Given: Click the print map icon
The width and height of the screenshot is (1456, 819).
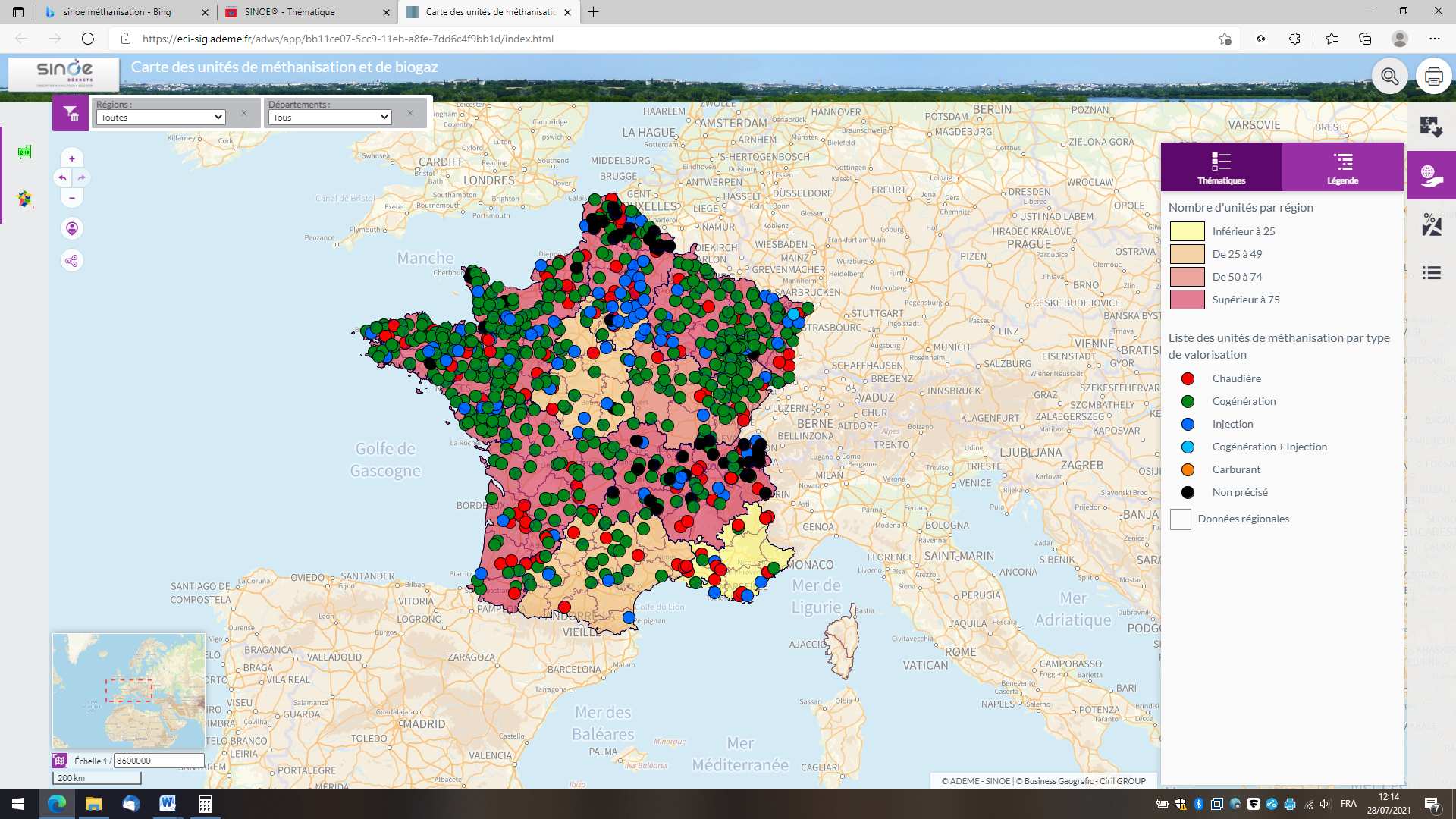Looking at the screenshot, I should coord(1433,77).
